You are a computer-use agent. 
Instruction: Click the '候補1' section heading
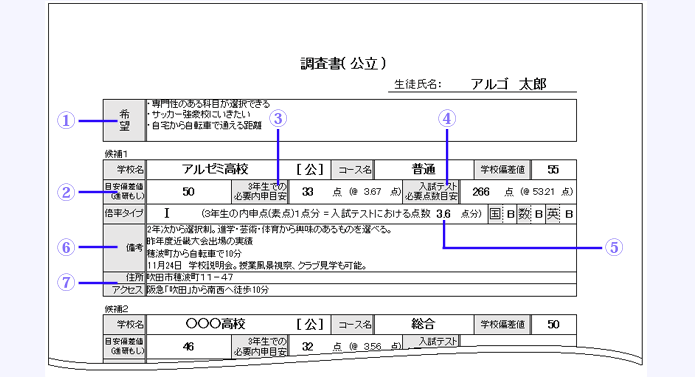(x=116, y=154)
